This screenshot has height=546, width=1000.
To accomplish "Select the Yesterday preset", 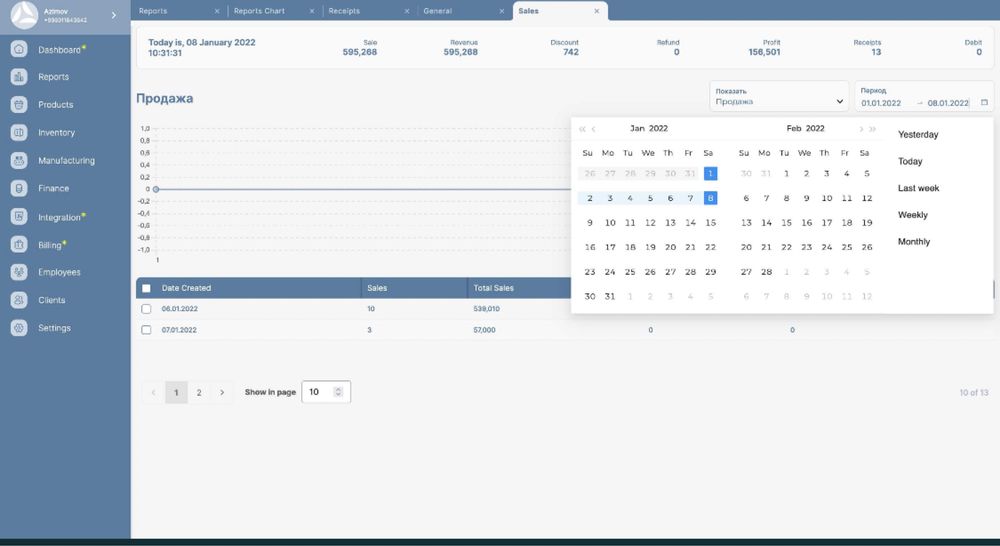I will pyautogui.click(x=918, y=135).
